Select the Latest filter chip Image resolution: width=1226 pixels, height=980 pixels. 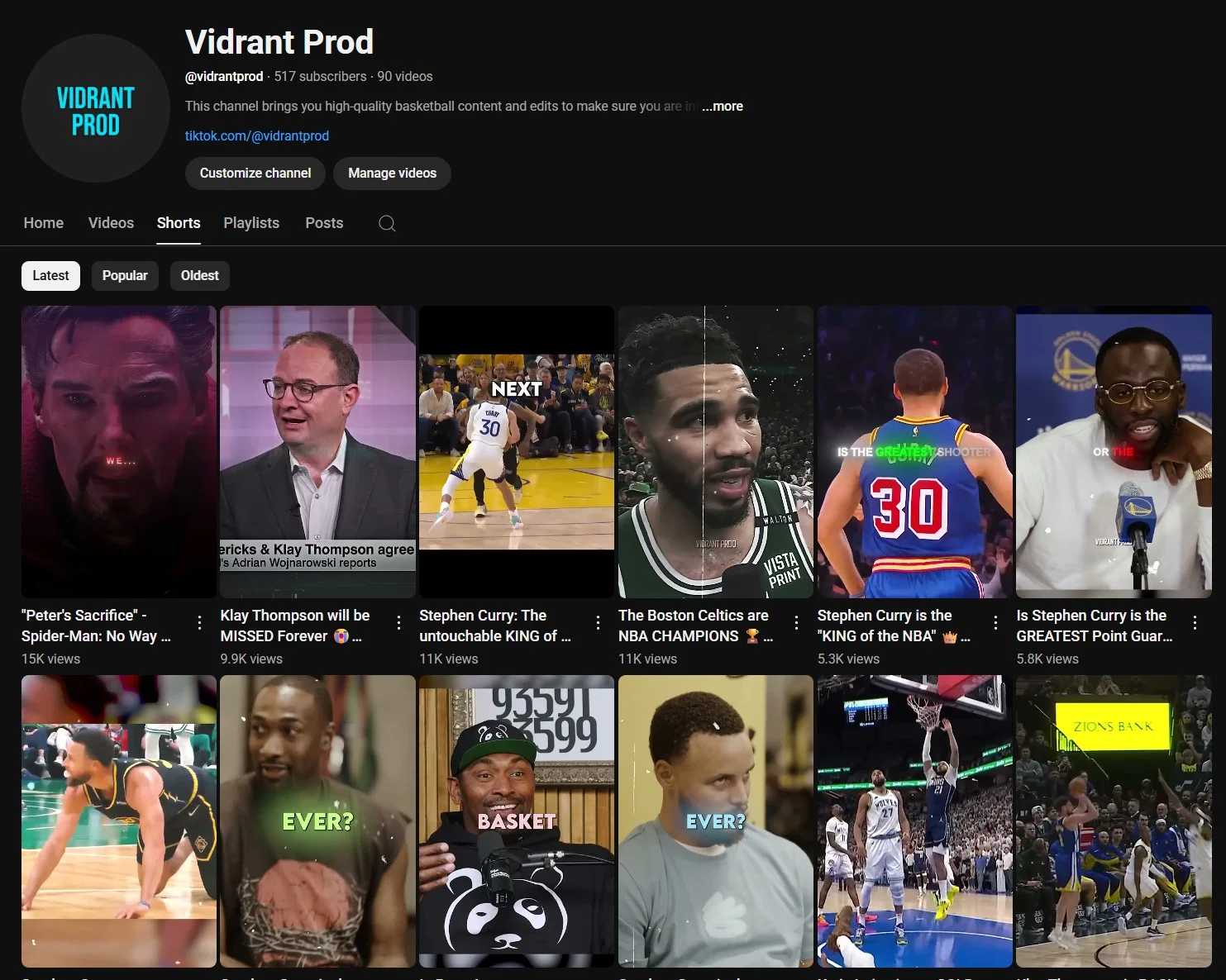[50, 275]
